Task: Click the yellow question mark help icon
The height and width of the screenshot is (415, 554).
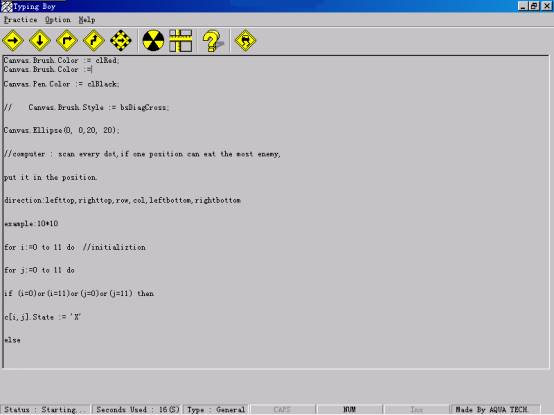Action: [x=212, y=41]
